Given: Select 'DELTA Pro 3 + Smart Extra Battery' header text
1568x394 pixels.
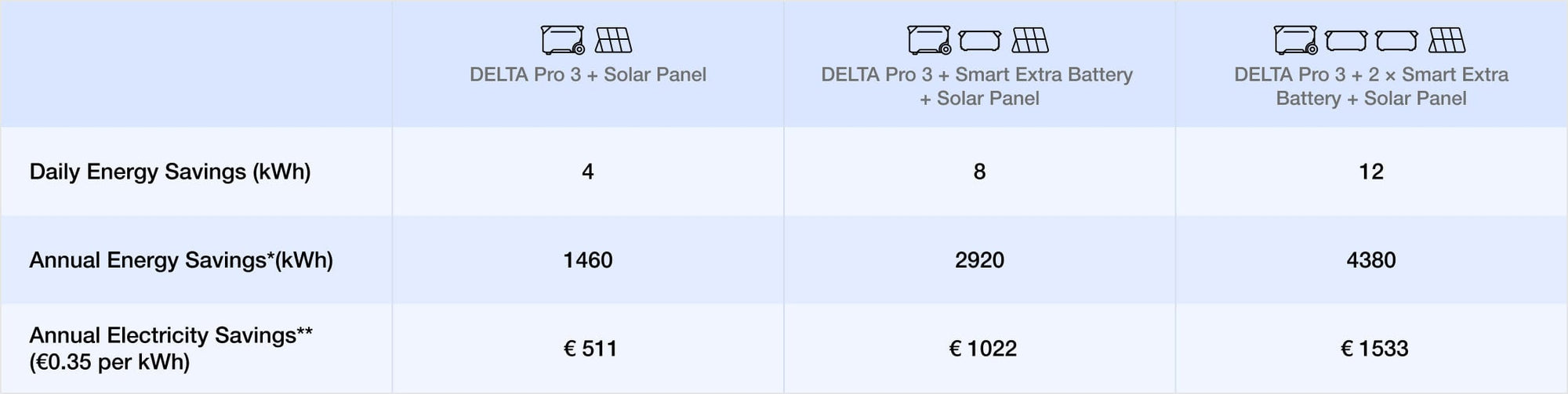Looking at the screenshot, I should (977, 74).
